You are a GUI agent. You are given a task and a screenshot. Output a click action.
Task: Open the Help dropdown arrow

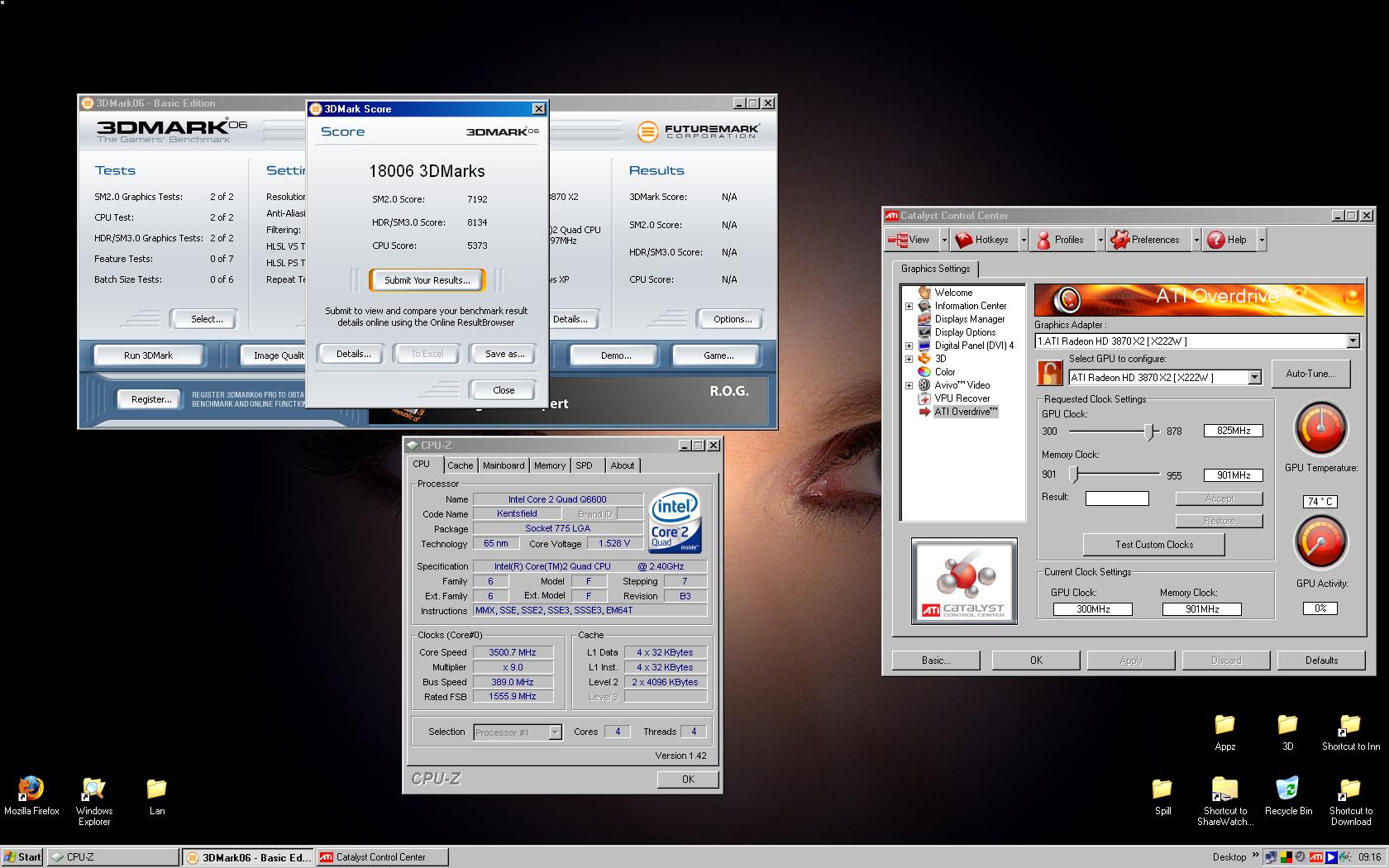click(x=1262, y=240)
